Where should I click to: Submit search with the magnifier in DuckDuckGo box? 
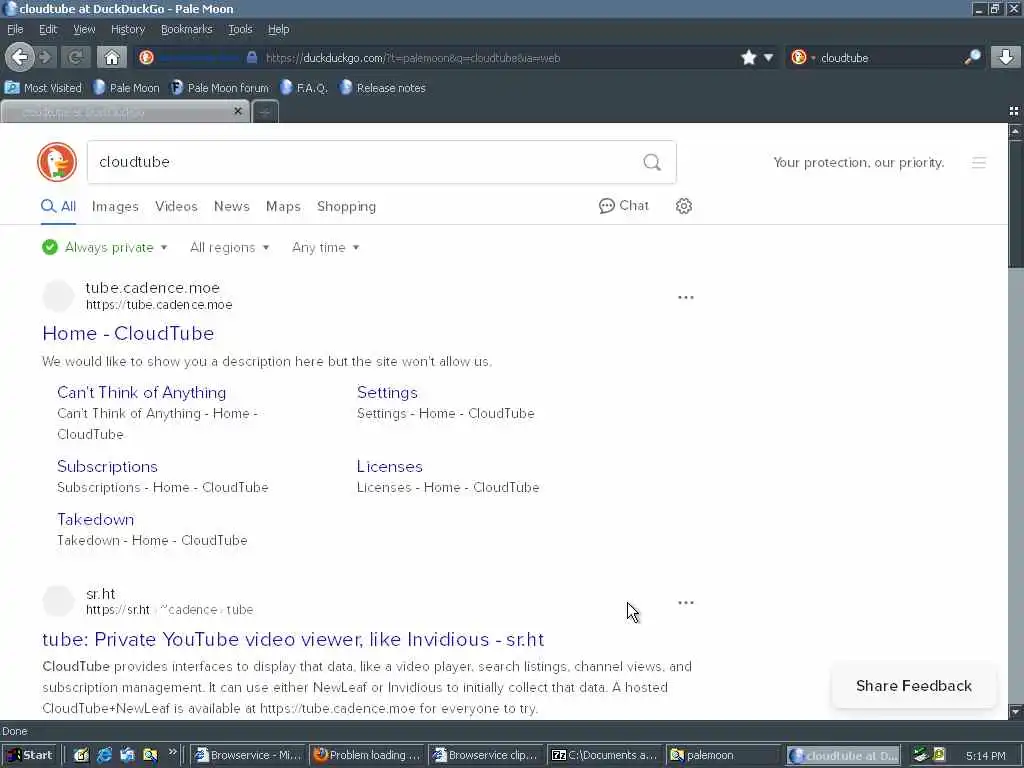tap(652, 162)
